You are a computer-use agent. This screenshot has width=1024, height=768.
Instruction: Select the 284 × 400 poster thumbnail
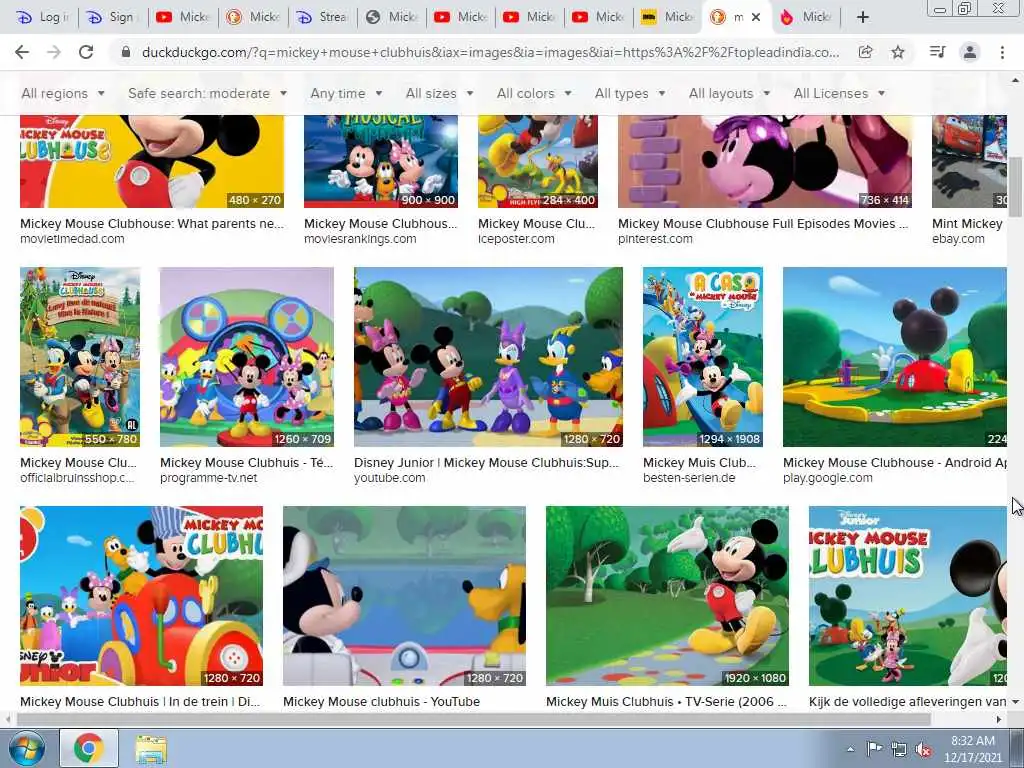pos(537,161)
